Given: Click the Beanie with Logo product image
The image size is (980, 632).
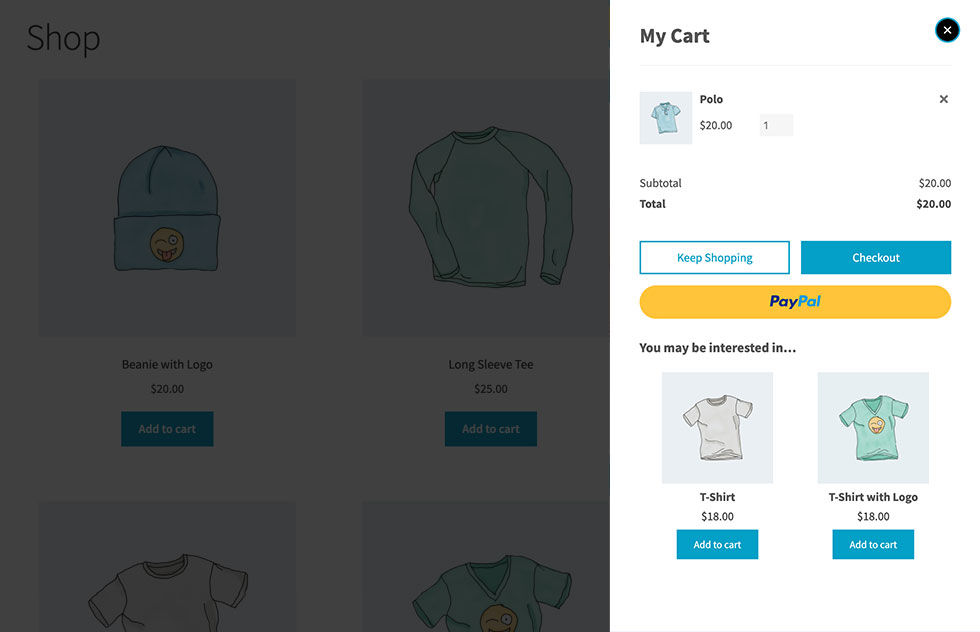Looking at the screenshot, I should pos(167,208).
